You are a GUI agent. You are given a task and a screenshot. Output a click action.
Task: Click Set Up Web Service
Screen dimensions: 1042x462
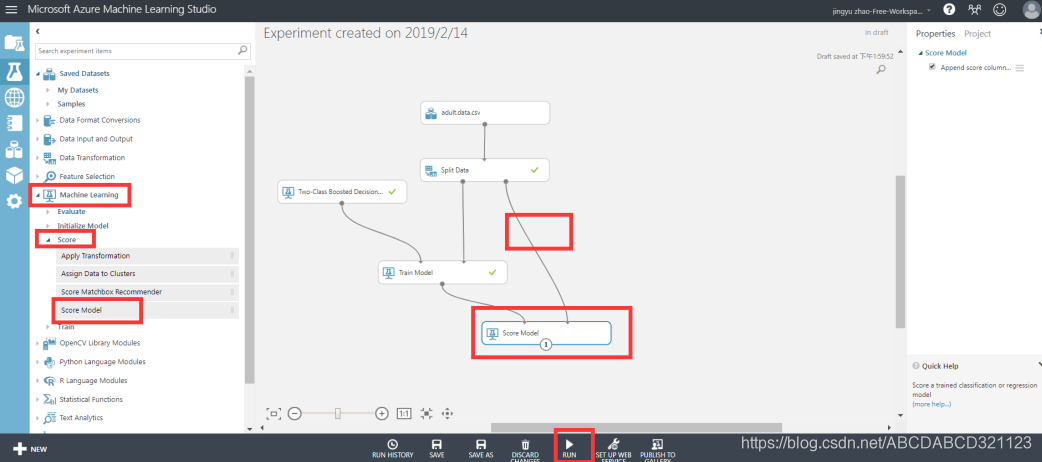pyautogui.click(x=613, y=450)
